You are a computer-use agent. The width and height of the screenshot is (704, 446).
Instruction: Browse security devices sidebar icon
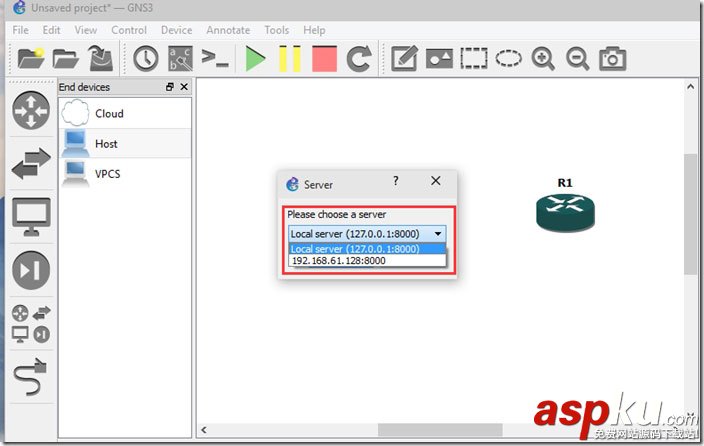(31, 270)
